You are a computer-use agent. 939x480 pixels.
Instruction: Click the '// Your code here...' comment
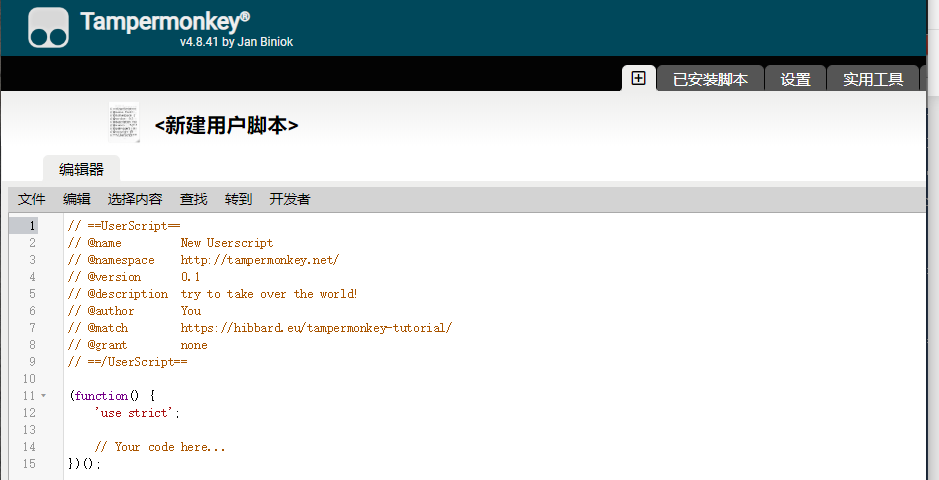tap(160, 447)
